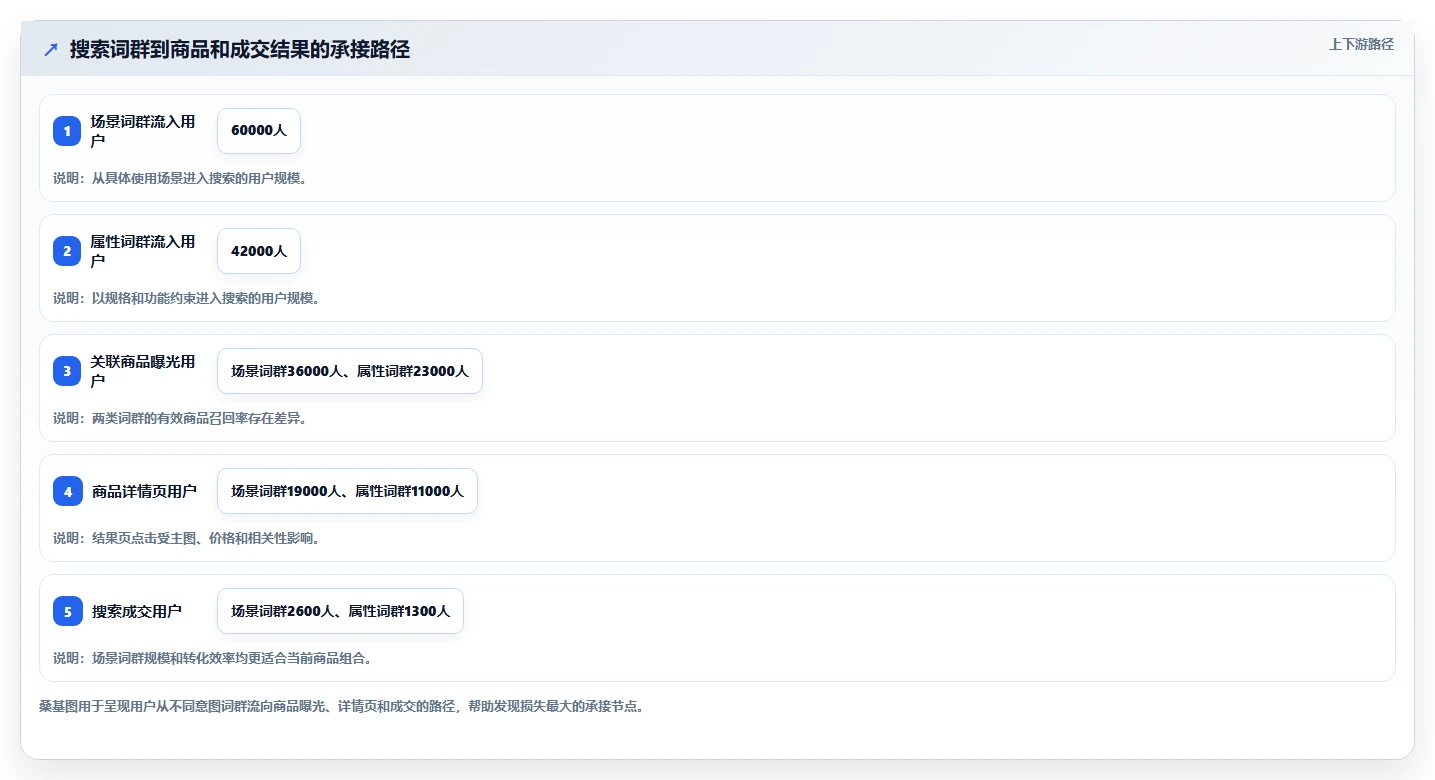Click the arrow icon beside the panel title
The width and height of the screenshot is (1435, 780).
pos(51,49)
